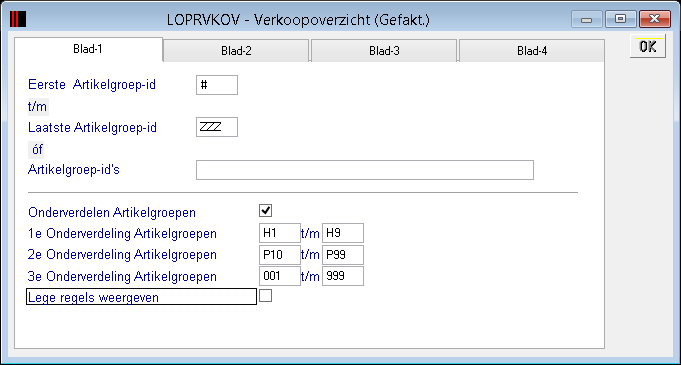Click the P10 start field of 2e Onderverdeling
Viewport: 681px width, 365px height.
pyautogui.click(x=280, y=255)
